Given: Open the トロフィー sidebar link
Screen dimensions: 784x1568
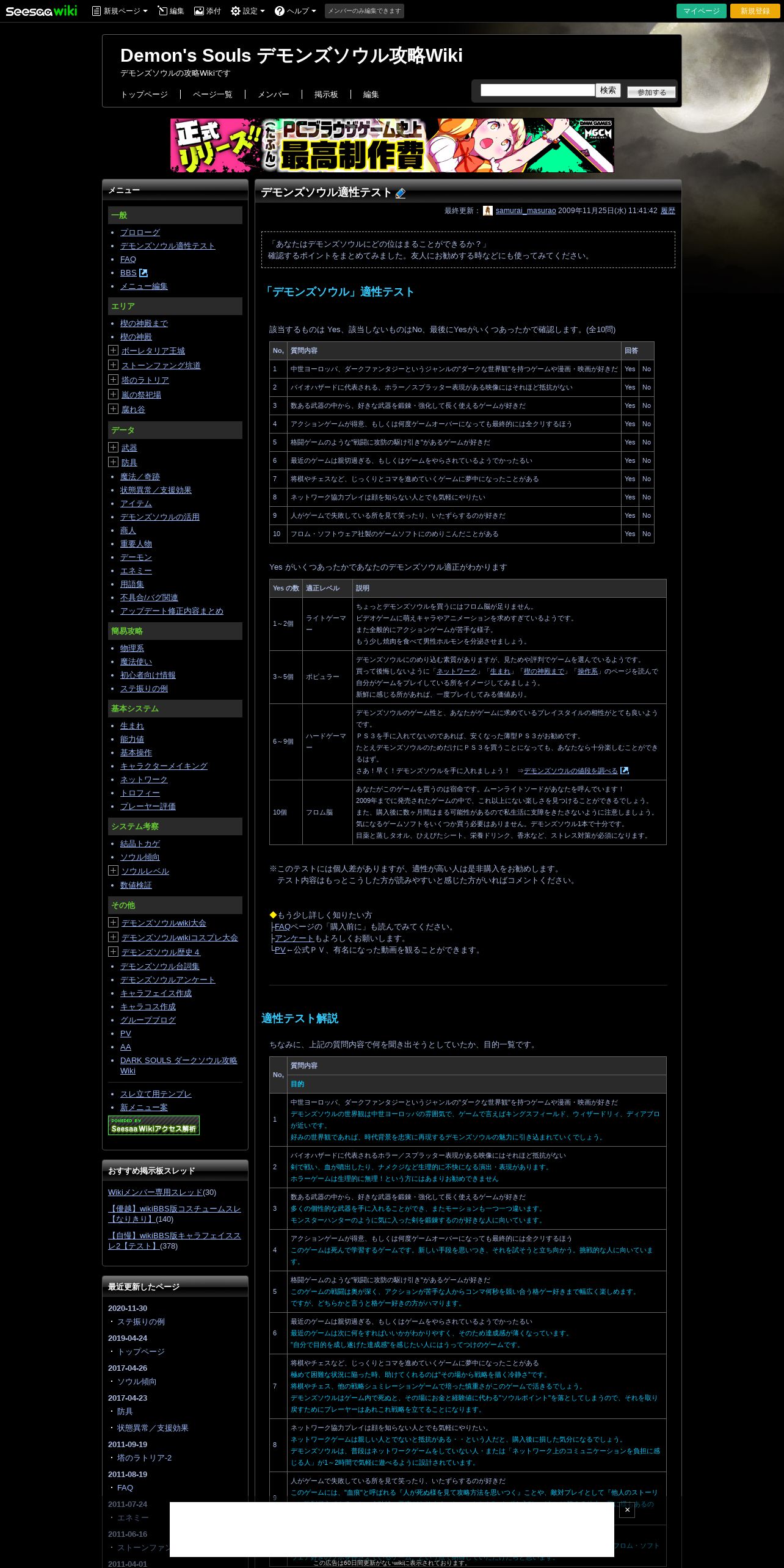Looking at the screenshot, I should click(x=140, y=793).
